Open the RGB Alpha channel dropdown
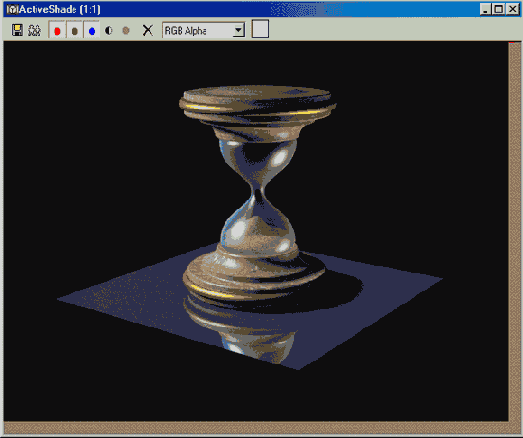This screenshot has height=438, width=523. click(x=203, y=30)
